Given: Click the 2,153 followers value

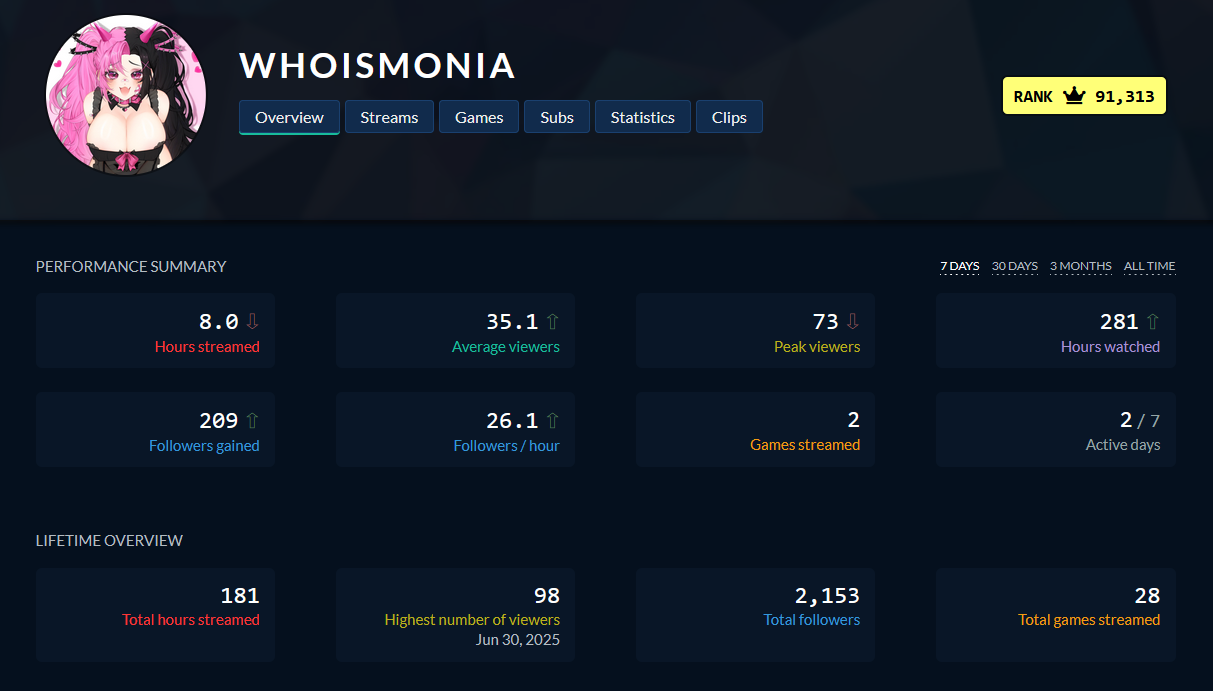Looking at the screenshot, I should (x=827, y=596).
